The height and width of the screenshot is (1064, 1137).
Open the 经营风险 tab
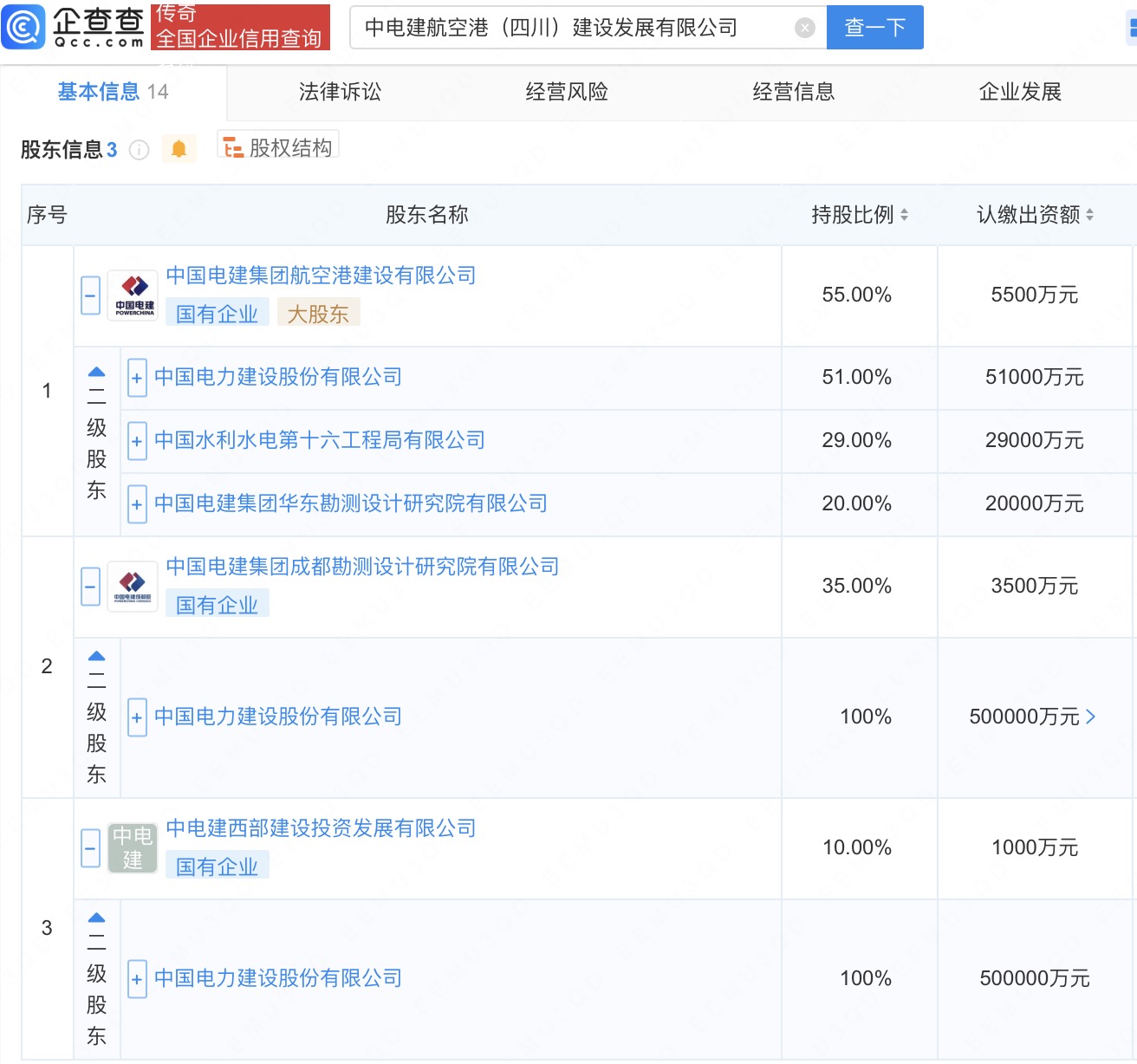point(567,92)
